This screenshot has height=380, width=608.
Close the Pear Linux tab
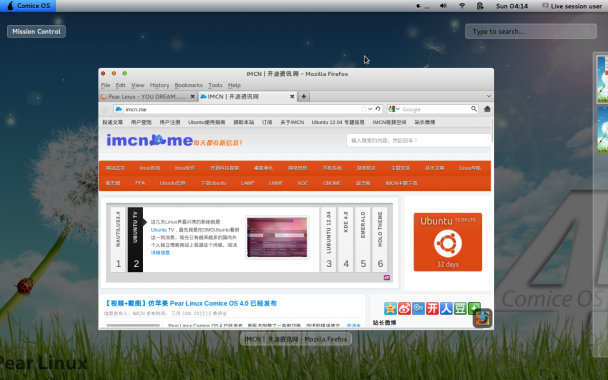[192, 97]
